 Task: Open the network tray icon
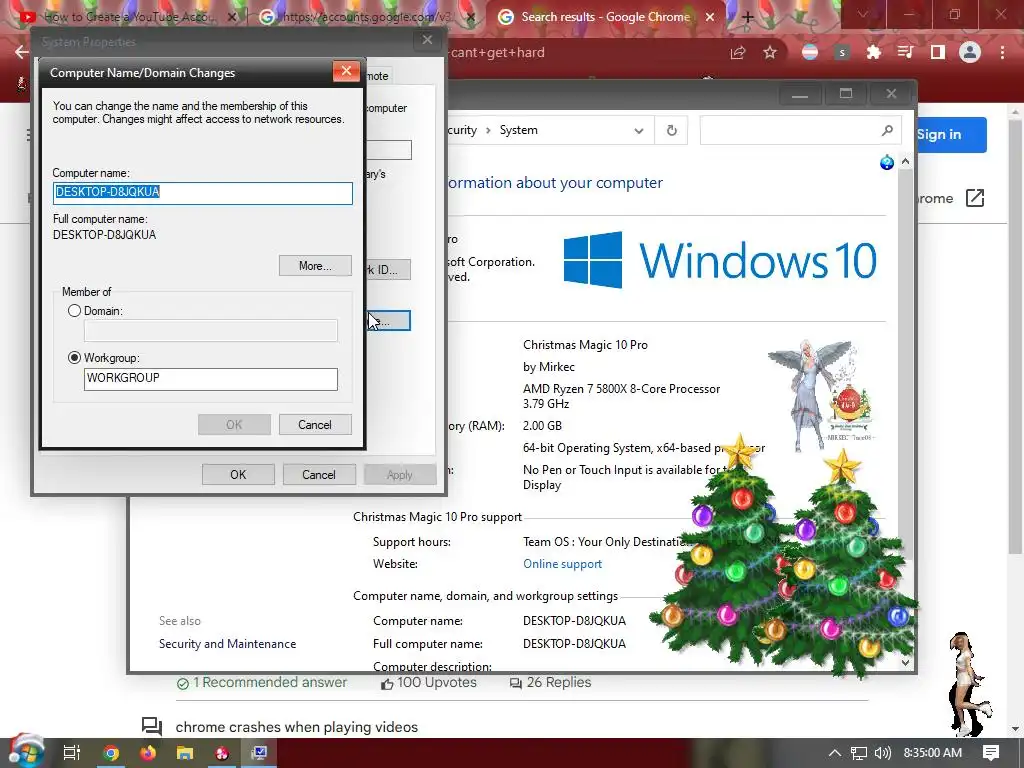pos(859,753)
